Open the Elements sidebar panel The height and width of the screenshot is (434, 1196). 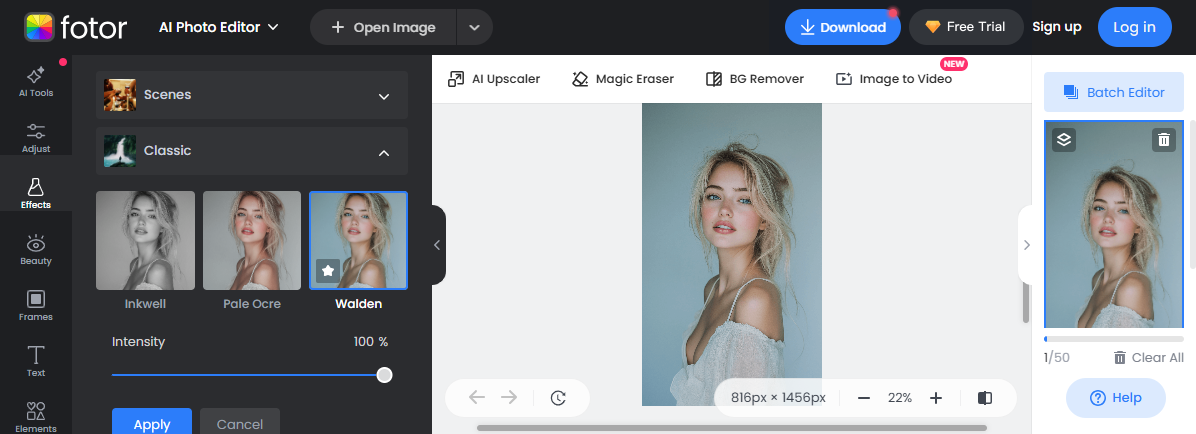point(36,416)
